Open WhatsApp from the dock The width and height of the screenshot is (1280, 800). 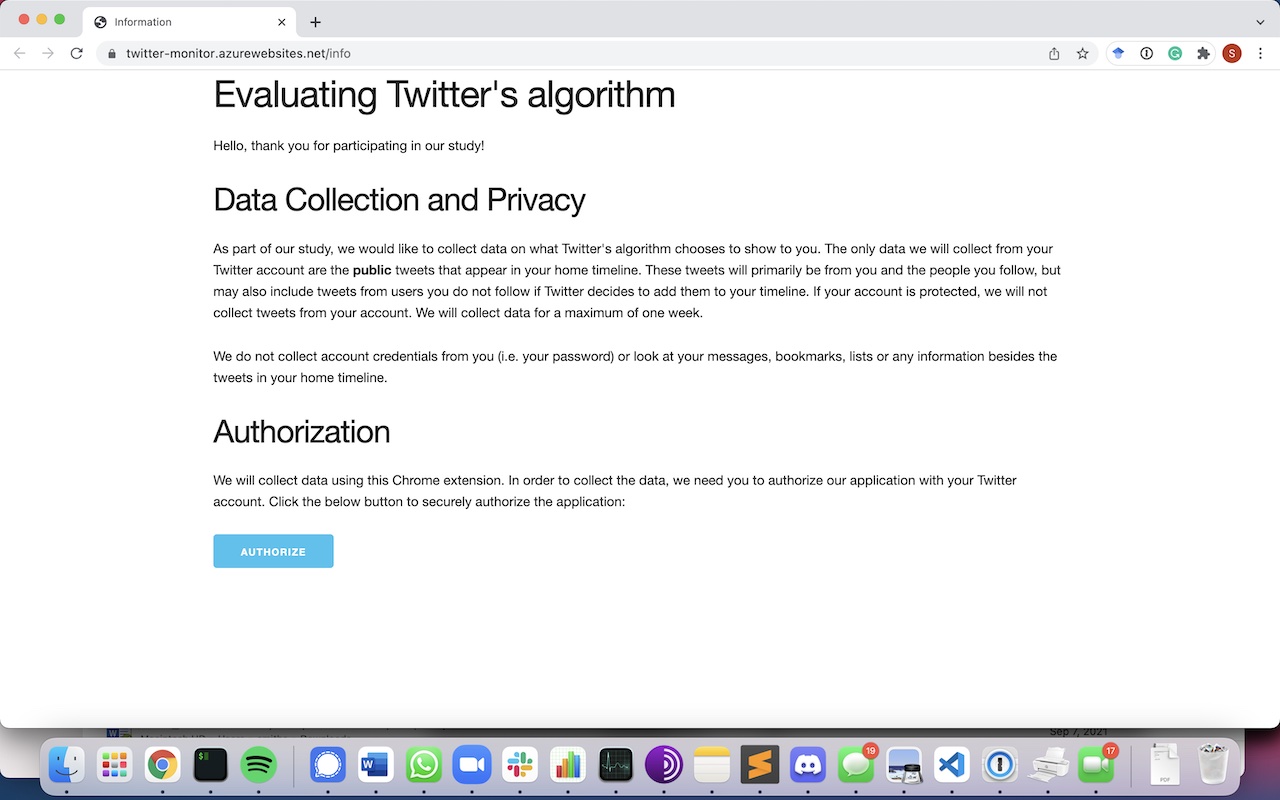(424, 766)
